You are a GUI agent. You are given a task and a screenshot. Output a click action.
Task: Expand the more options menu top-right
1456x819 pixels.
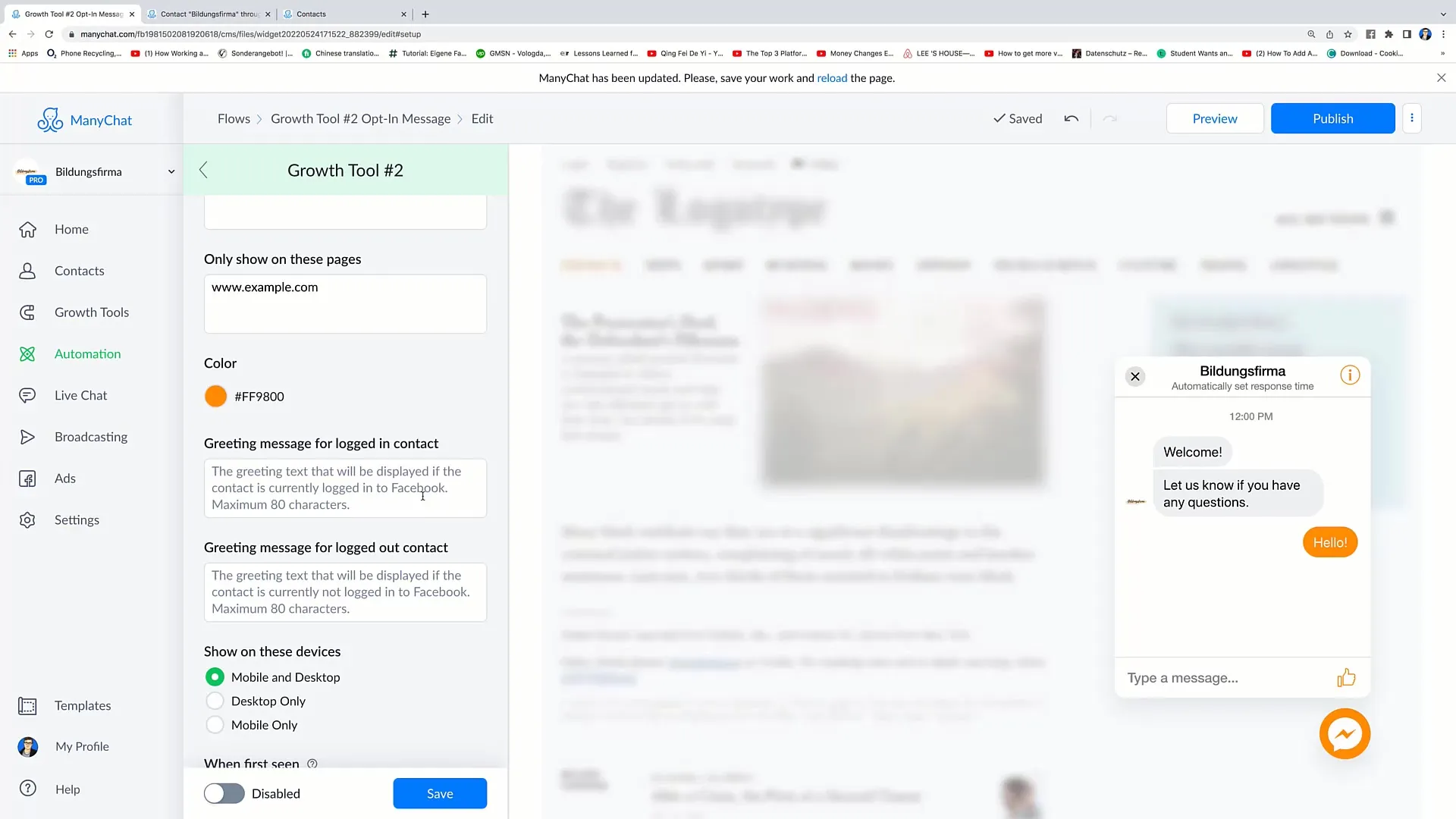coord(1412,118)
